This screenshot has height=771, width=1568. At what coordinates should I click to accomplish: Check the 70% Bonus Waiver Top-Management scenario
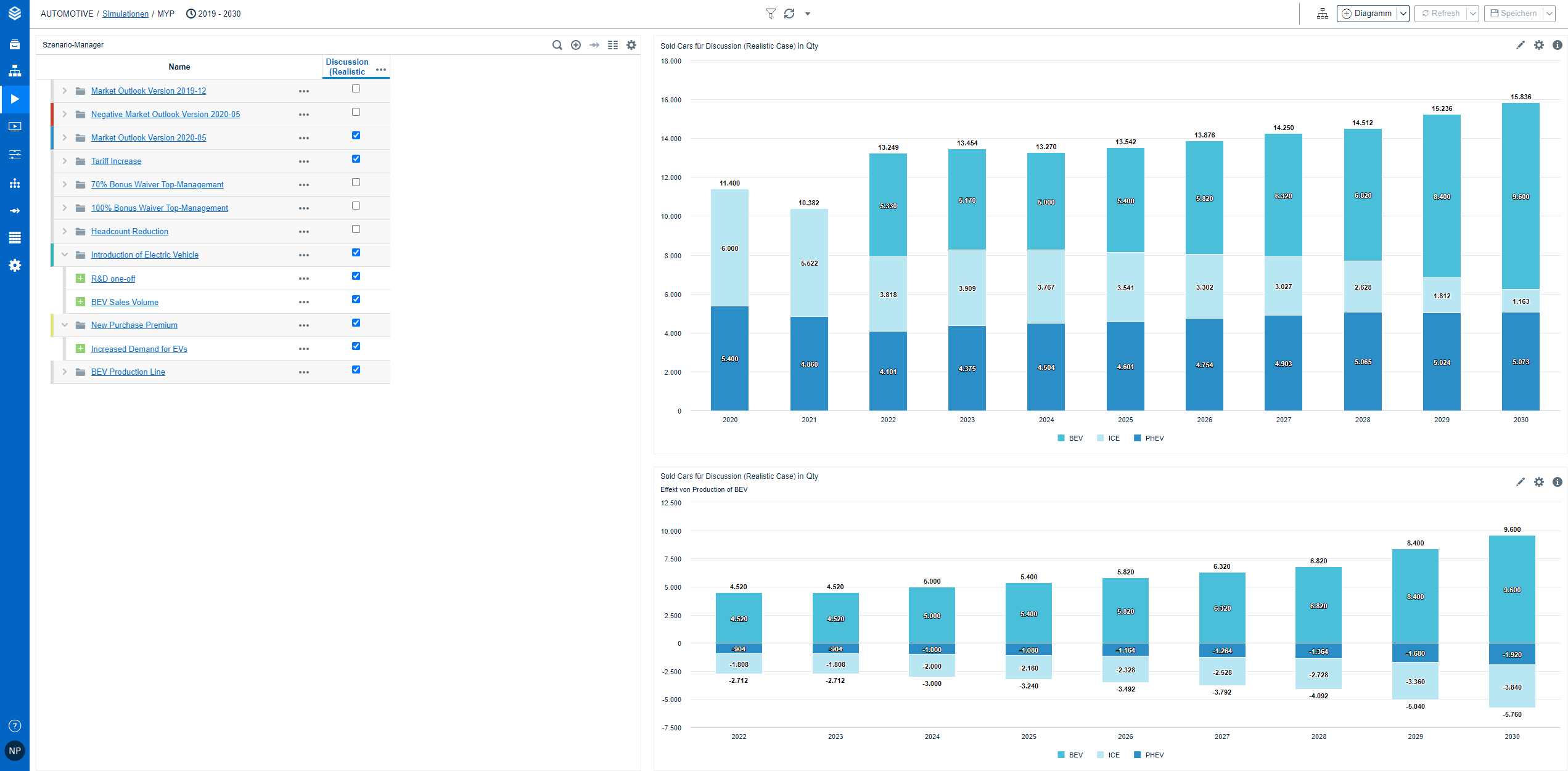click(x=355, y=182)
